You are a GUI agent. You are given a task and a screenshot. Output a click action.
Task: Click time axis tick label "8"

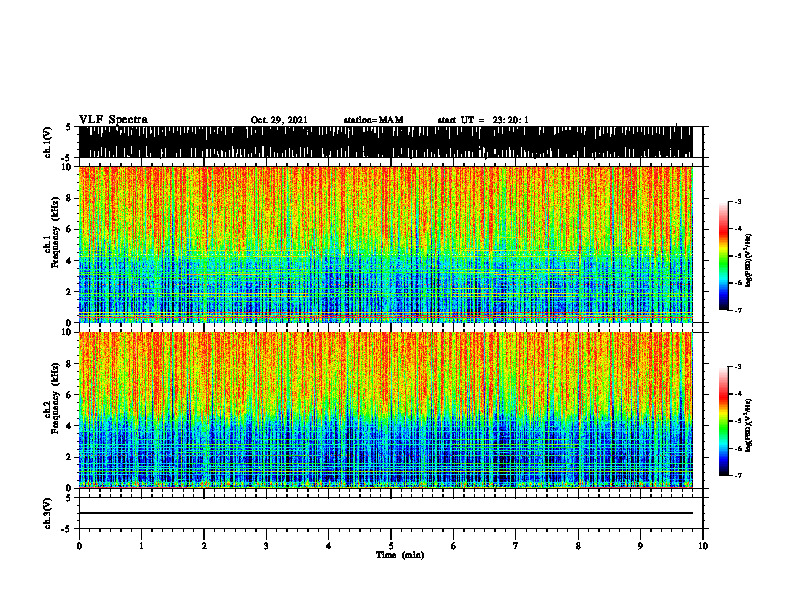pyautogui.click(x=578, y=546)
